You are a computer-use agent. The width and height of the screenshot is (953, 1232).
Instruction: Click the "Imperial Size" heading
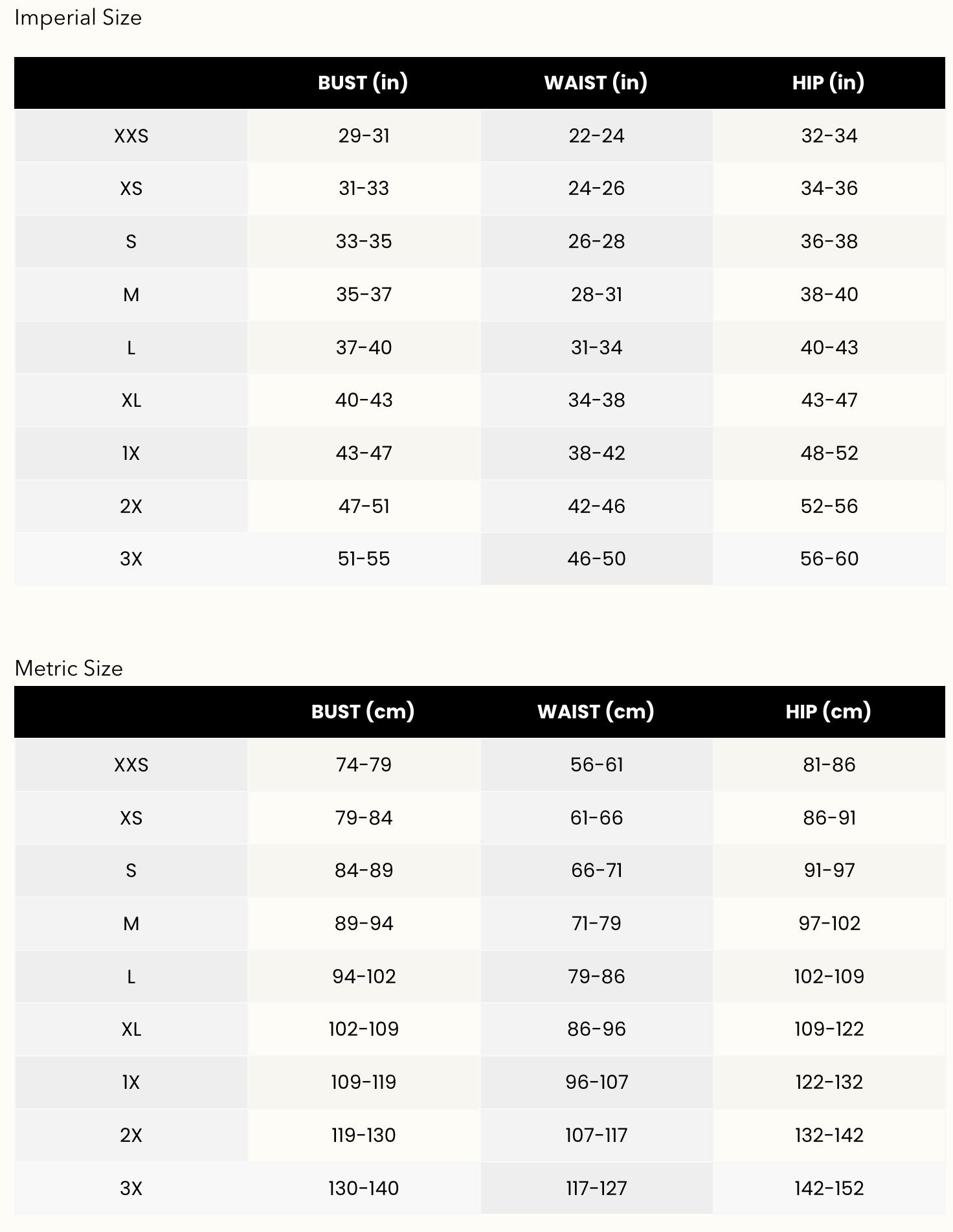coord(78,18)
